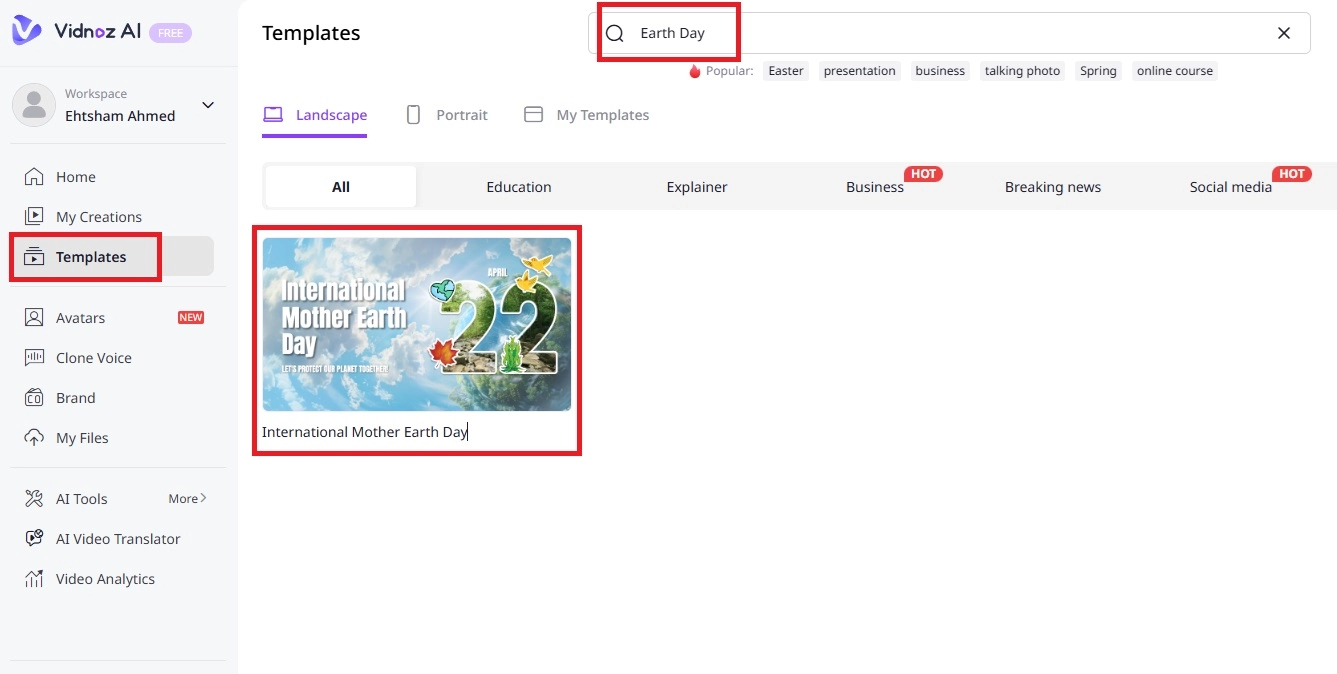Click the search magnifier icon
1337x674 pixels.
point(614,32)
